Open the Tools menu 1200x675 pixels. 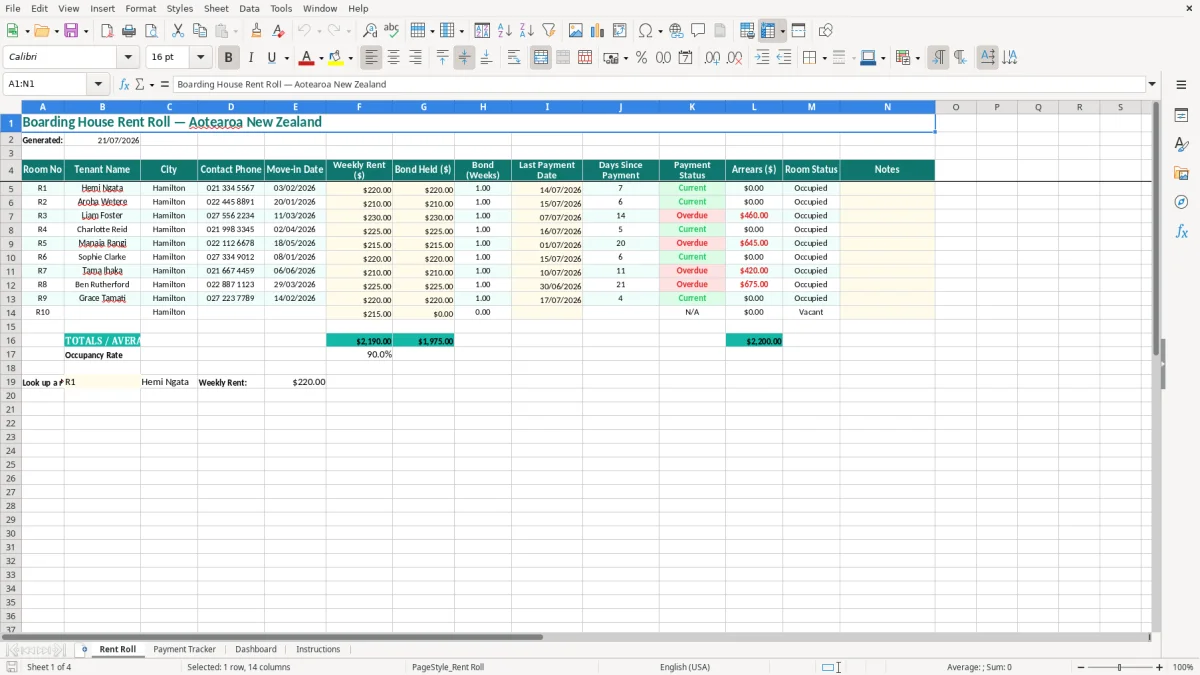[x=281, y=8]
